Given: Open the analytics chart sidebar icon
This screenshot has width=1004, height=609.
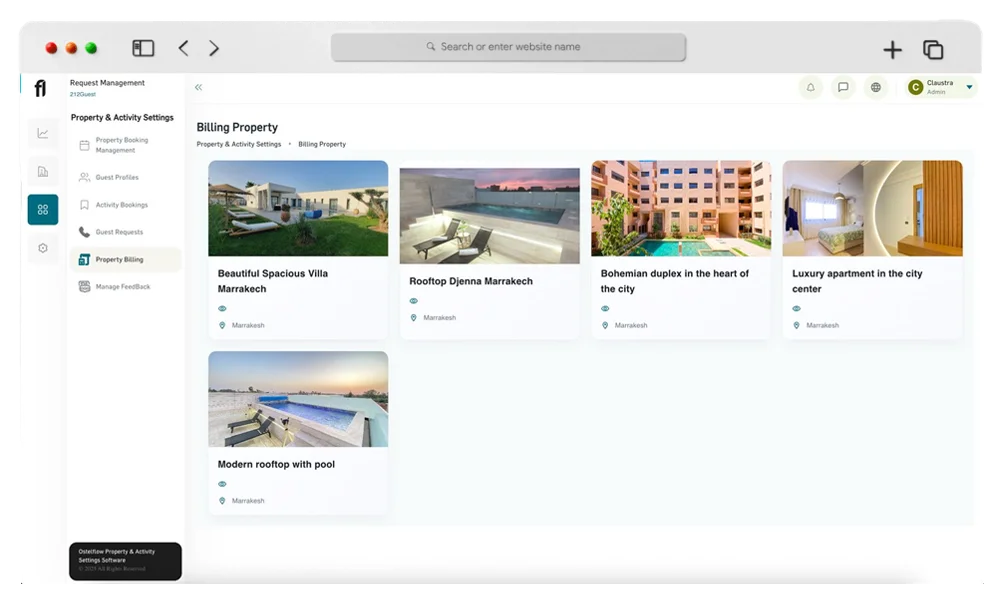Looking at the screenshot, I should [x=43, y=133].
